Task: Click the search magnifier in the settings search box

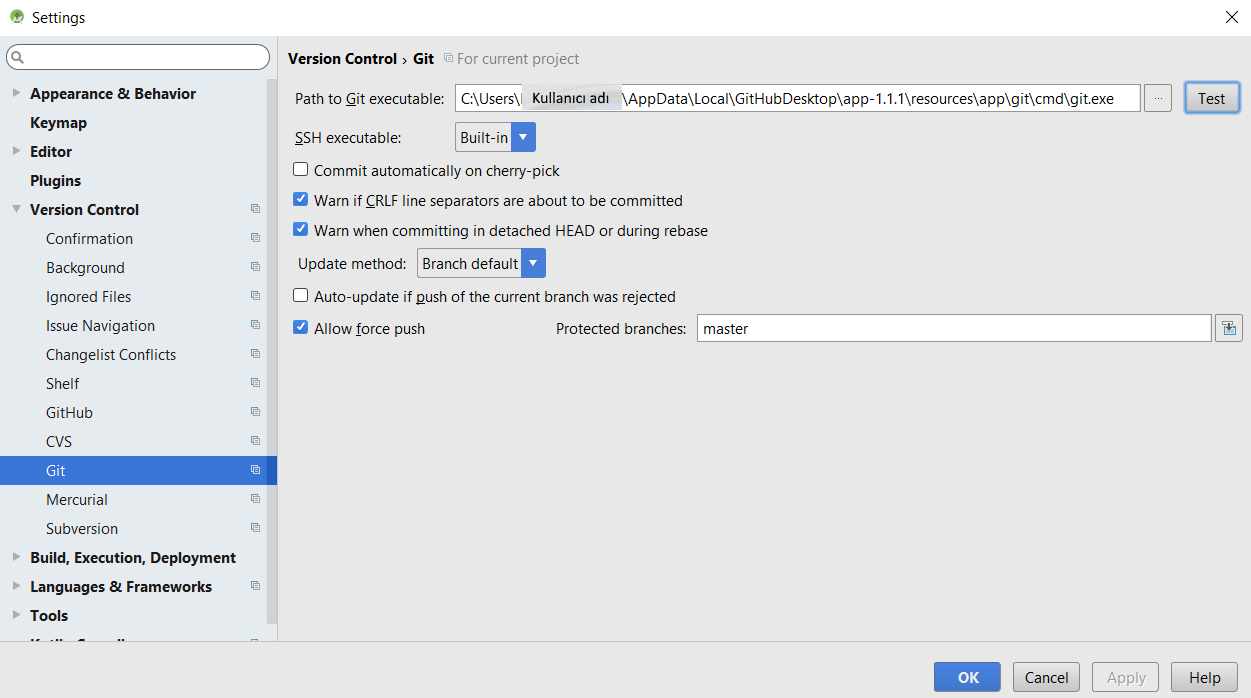Action: 20,57
